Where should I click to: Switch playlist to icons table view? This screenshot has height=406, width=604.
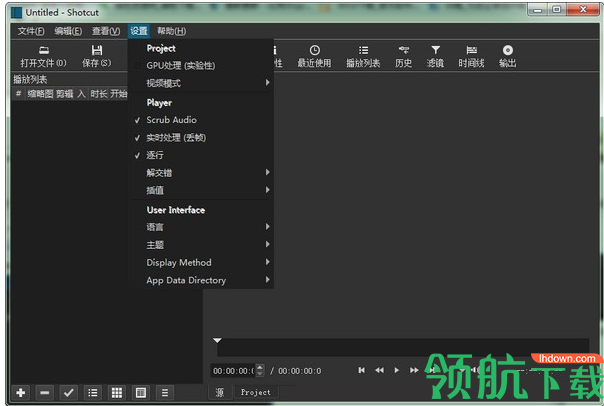pyautogui.click(x=141, y=393)
